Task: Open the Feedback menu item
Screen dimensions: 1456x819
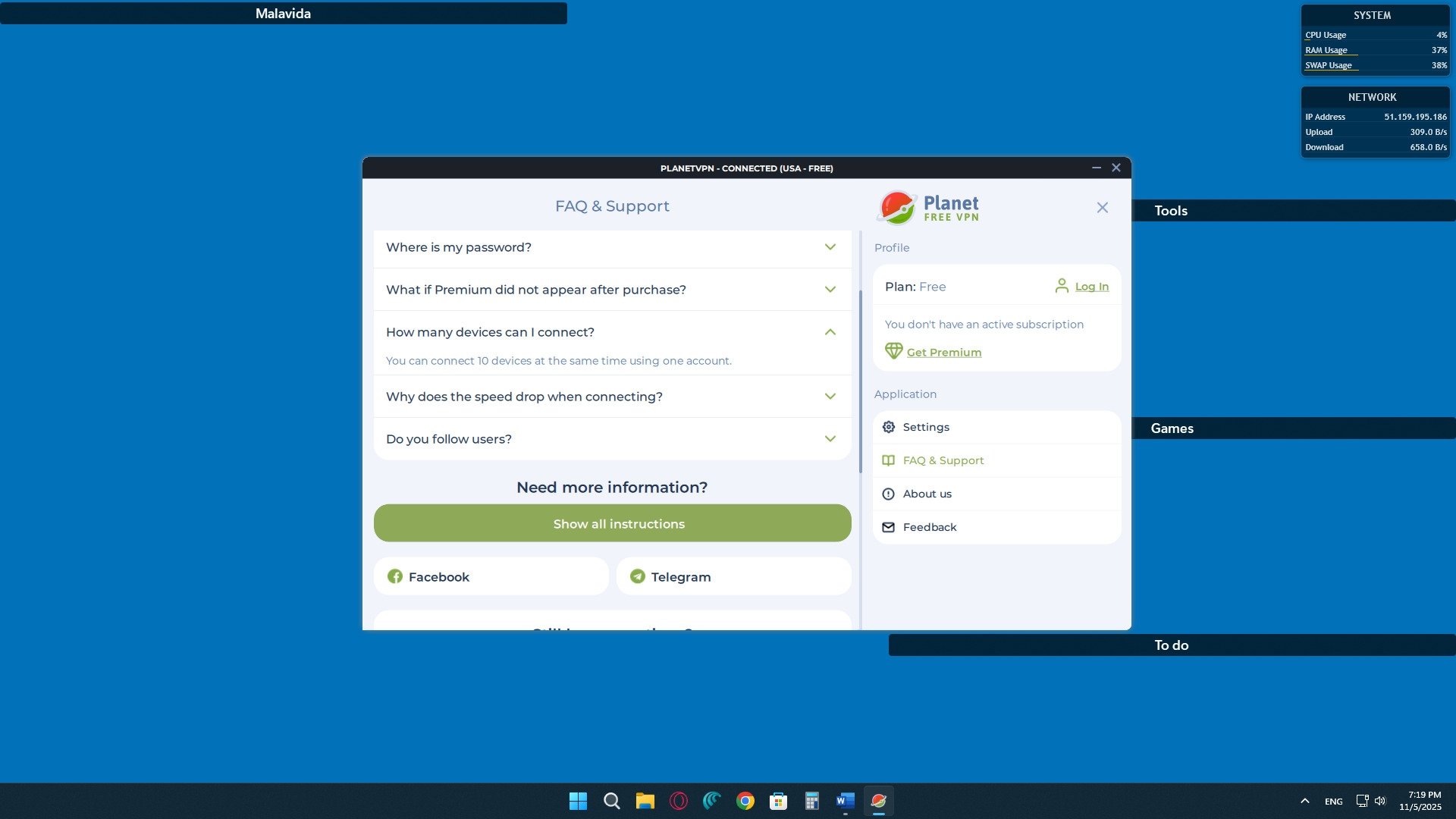Action: (x=929, y=527)
